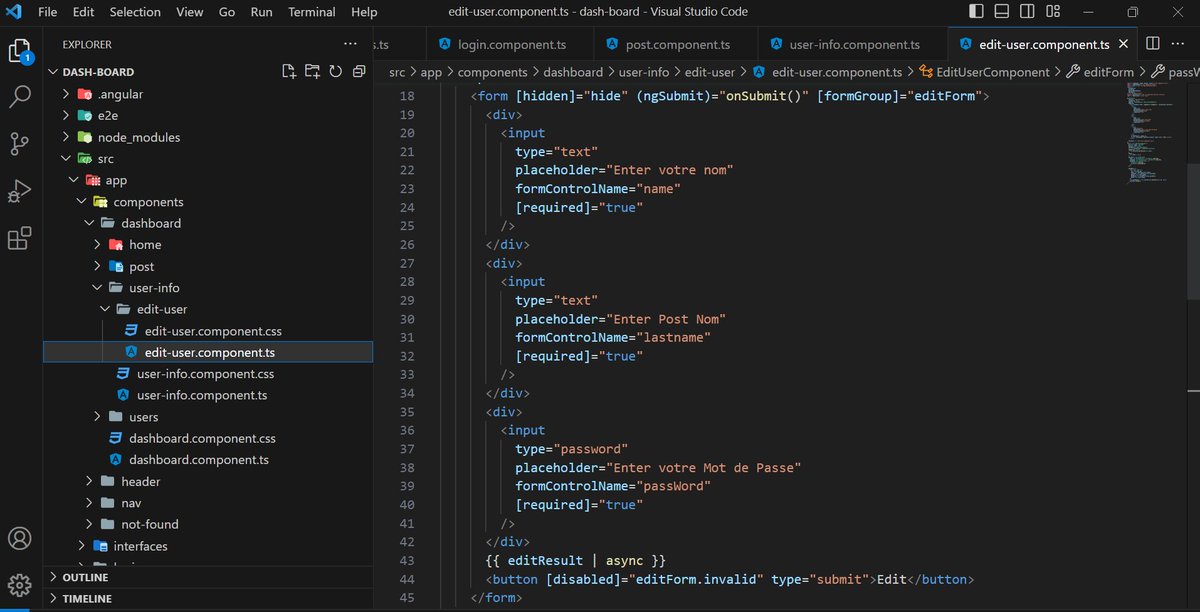Open dashboard.component.css file
1200x612 pixels.
(208, 439)
